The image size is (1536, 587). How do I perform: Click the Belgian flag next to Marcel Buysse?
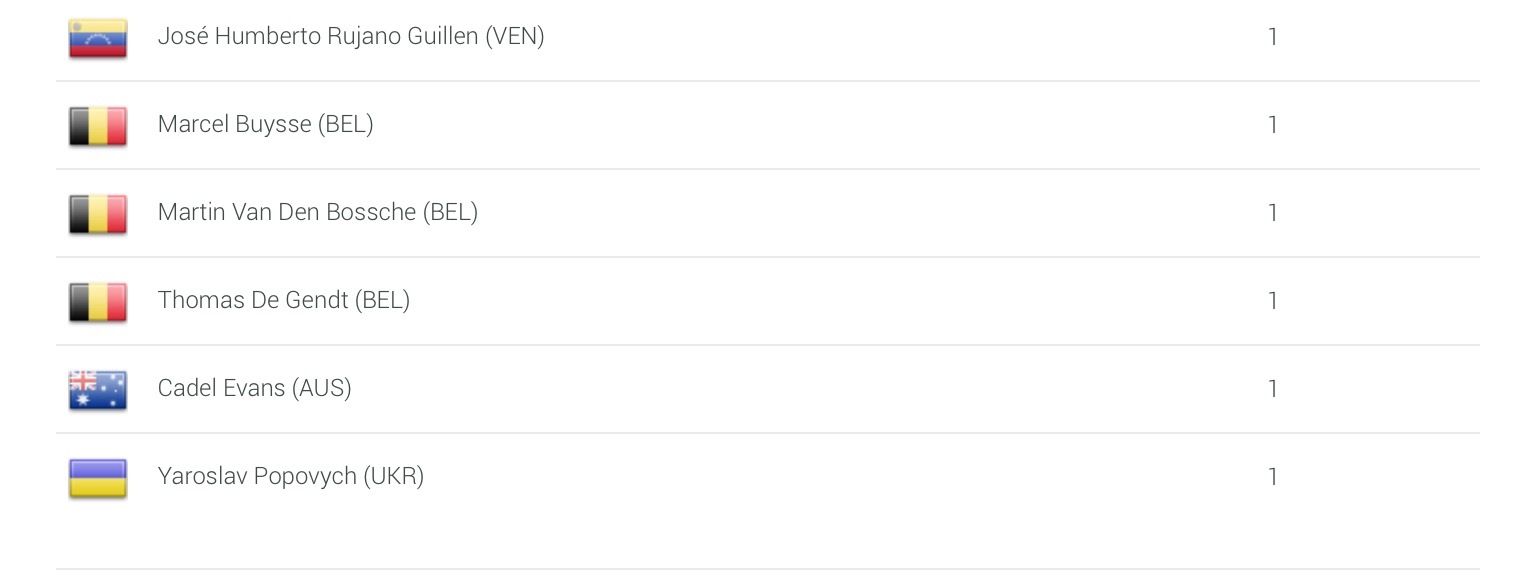pyautogui.click(x=98, y=126)
